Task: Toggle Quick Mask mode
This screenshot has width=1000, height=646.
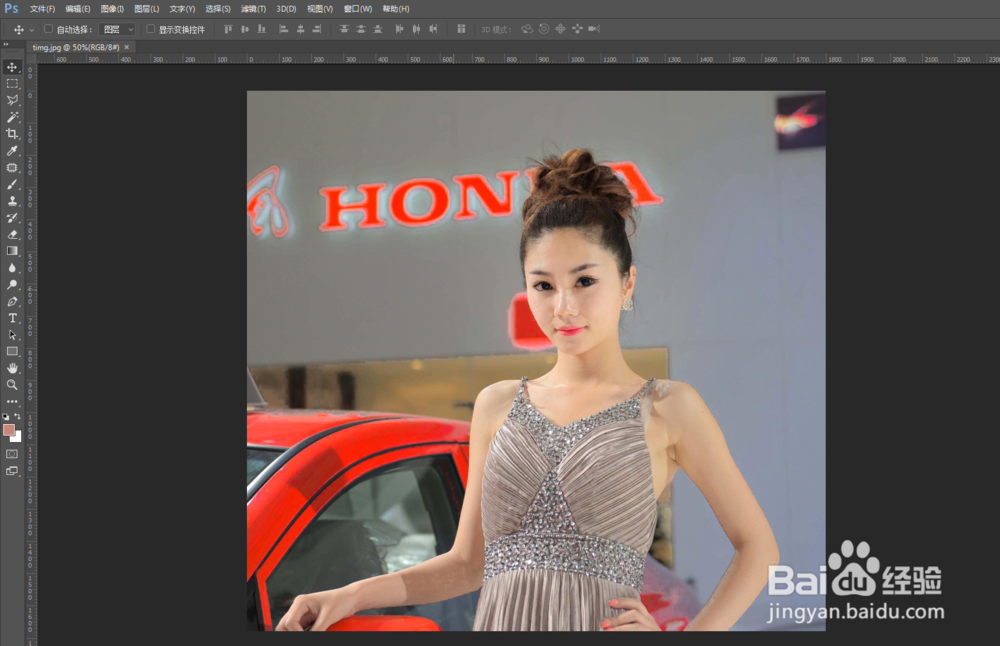Action: click(11, 454)
